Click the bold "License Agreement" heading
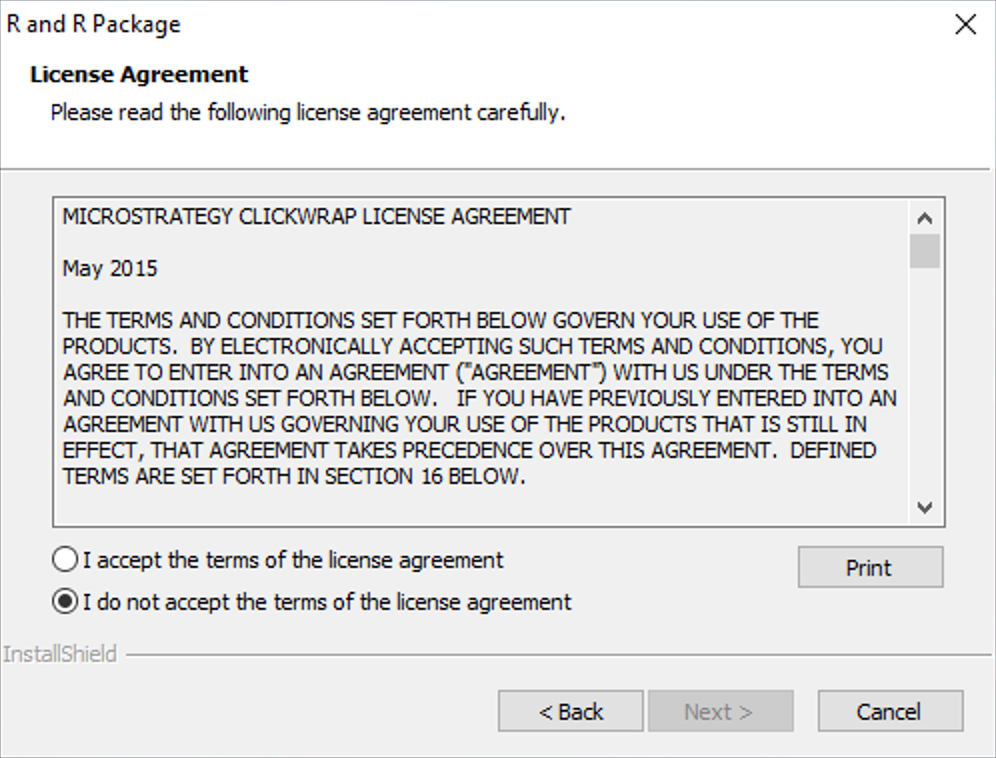Image resolution: width=996 pixels, height=758 pixels. point(139,75)
